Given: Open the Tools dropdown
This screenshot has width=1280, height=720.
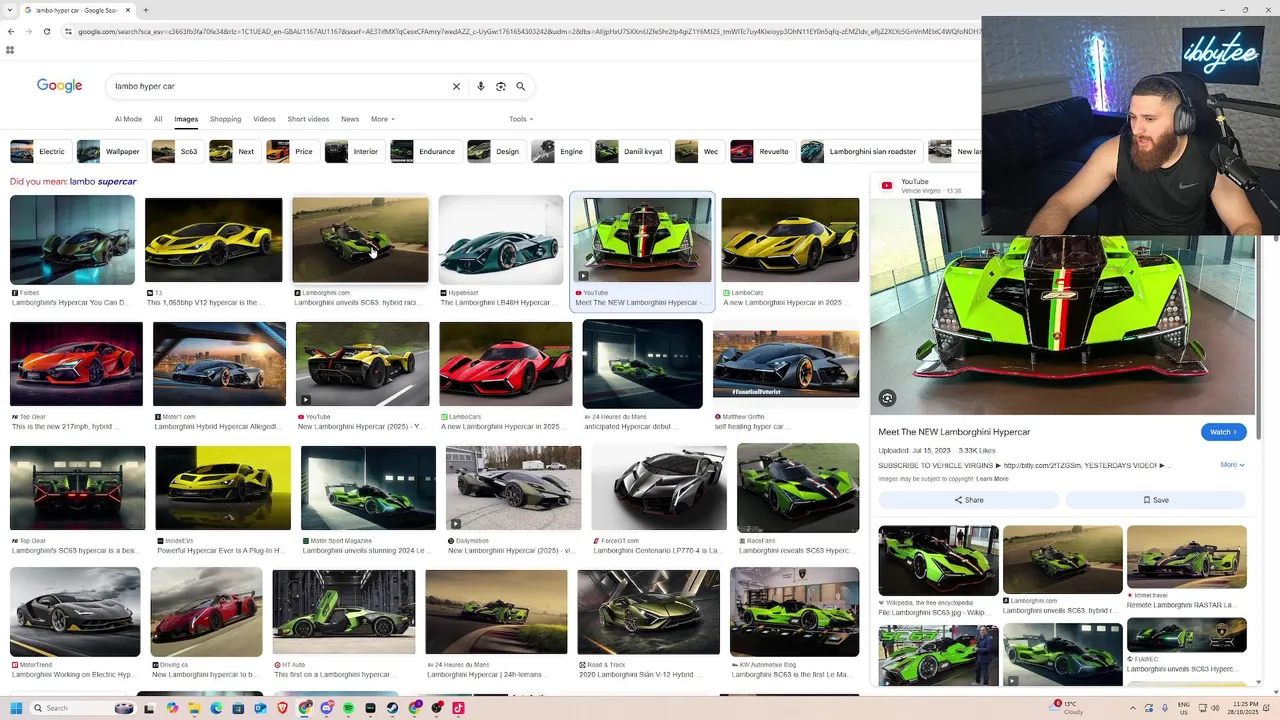Looking at the screenshot, I should pos(520,119).
